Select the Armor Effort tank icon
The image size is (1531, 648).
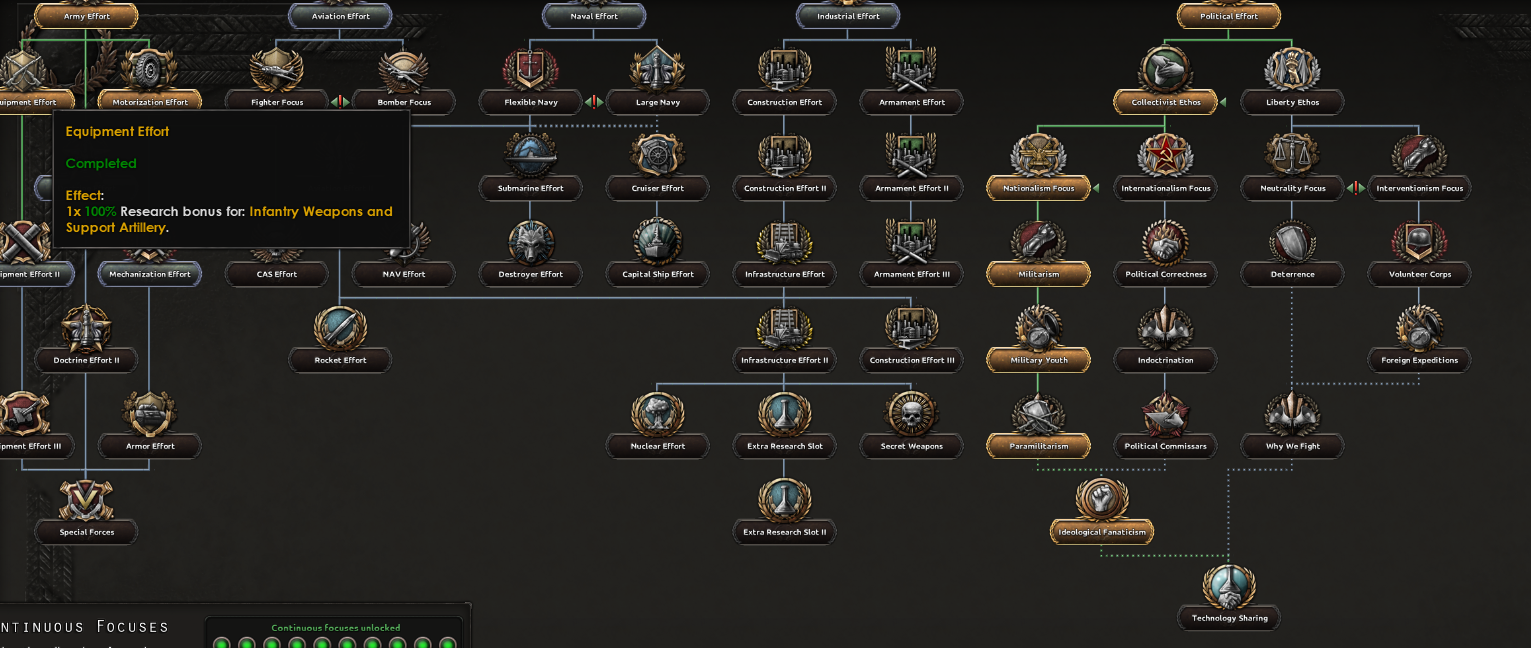coord(149,415)
